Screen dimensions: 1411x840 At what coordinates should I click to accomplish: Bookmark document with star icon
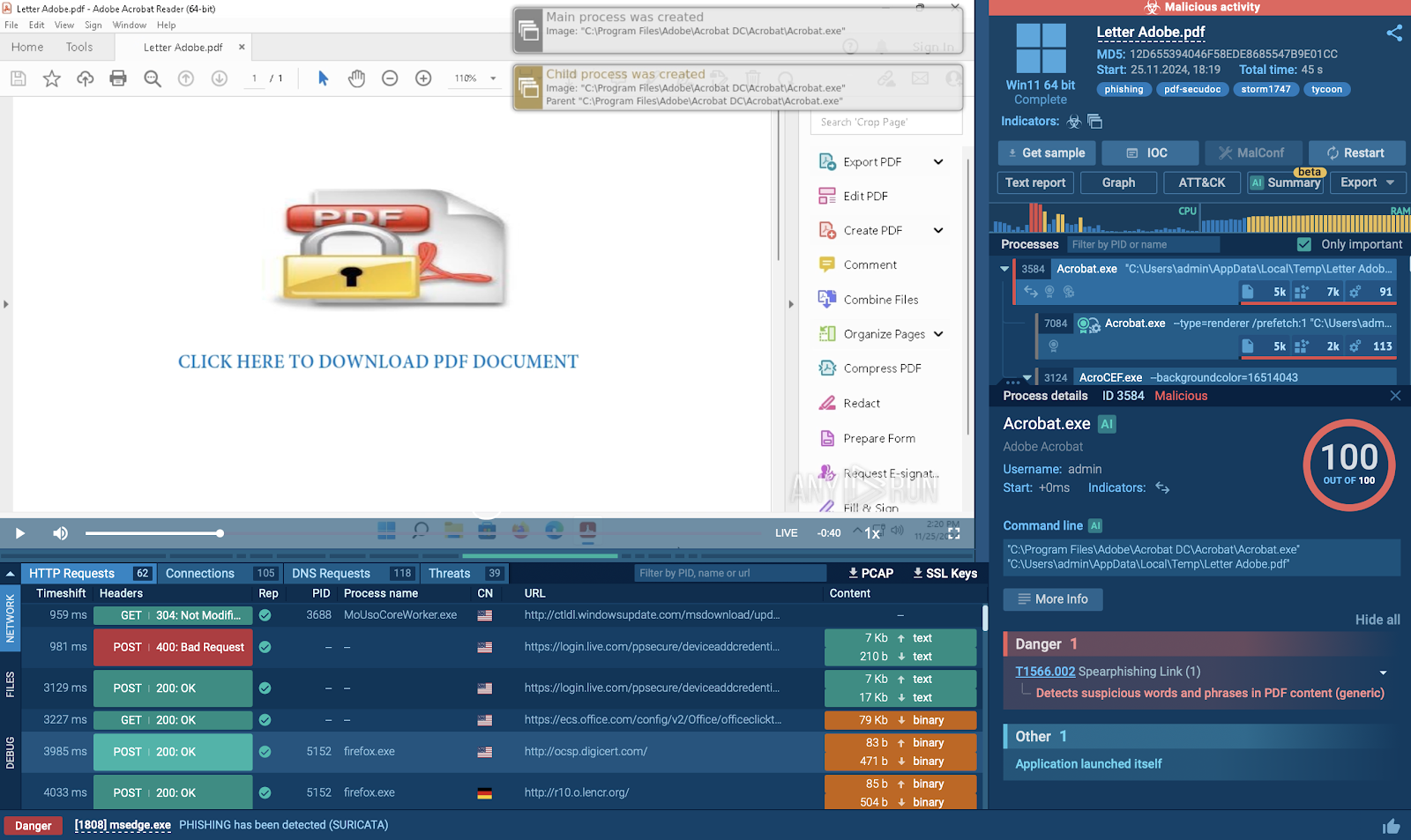pos(52,78)
